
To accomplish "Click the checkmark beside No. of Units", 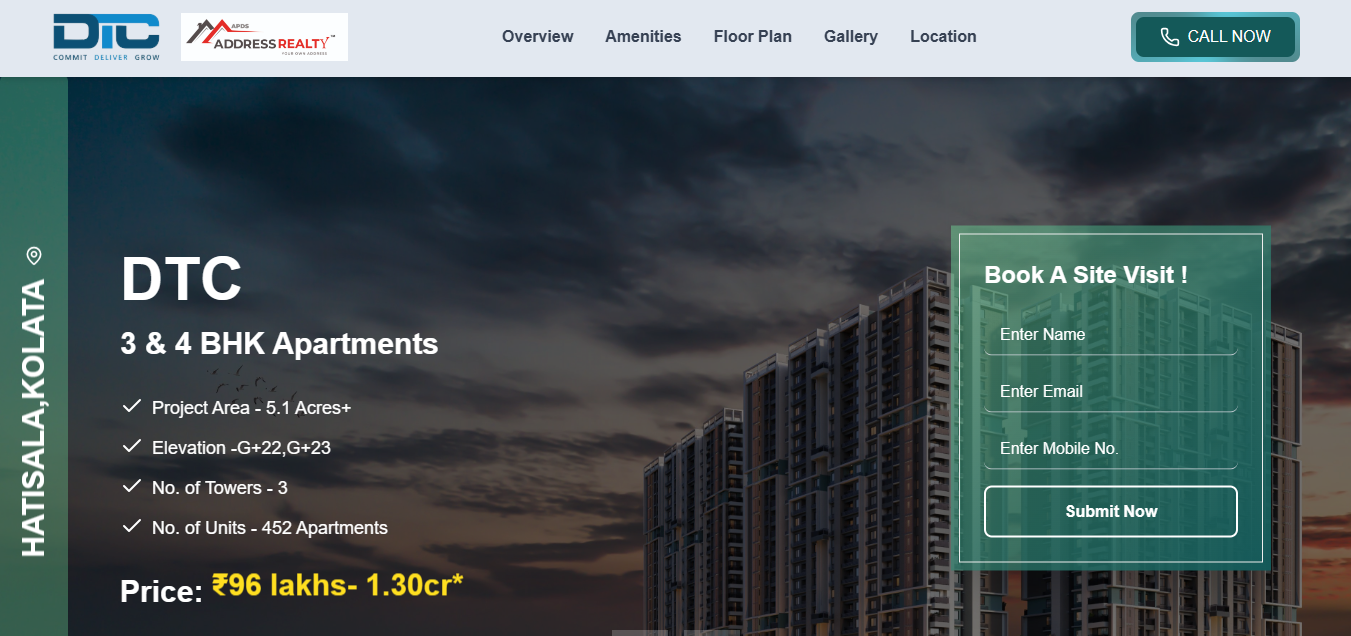I will coord(131,526).
